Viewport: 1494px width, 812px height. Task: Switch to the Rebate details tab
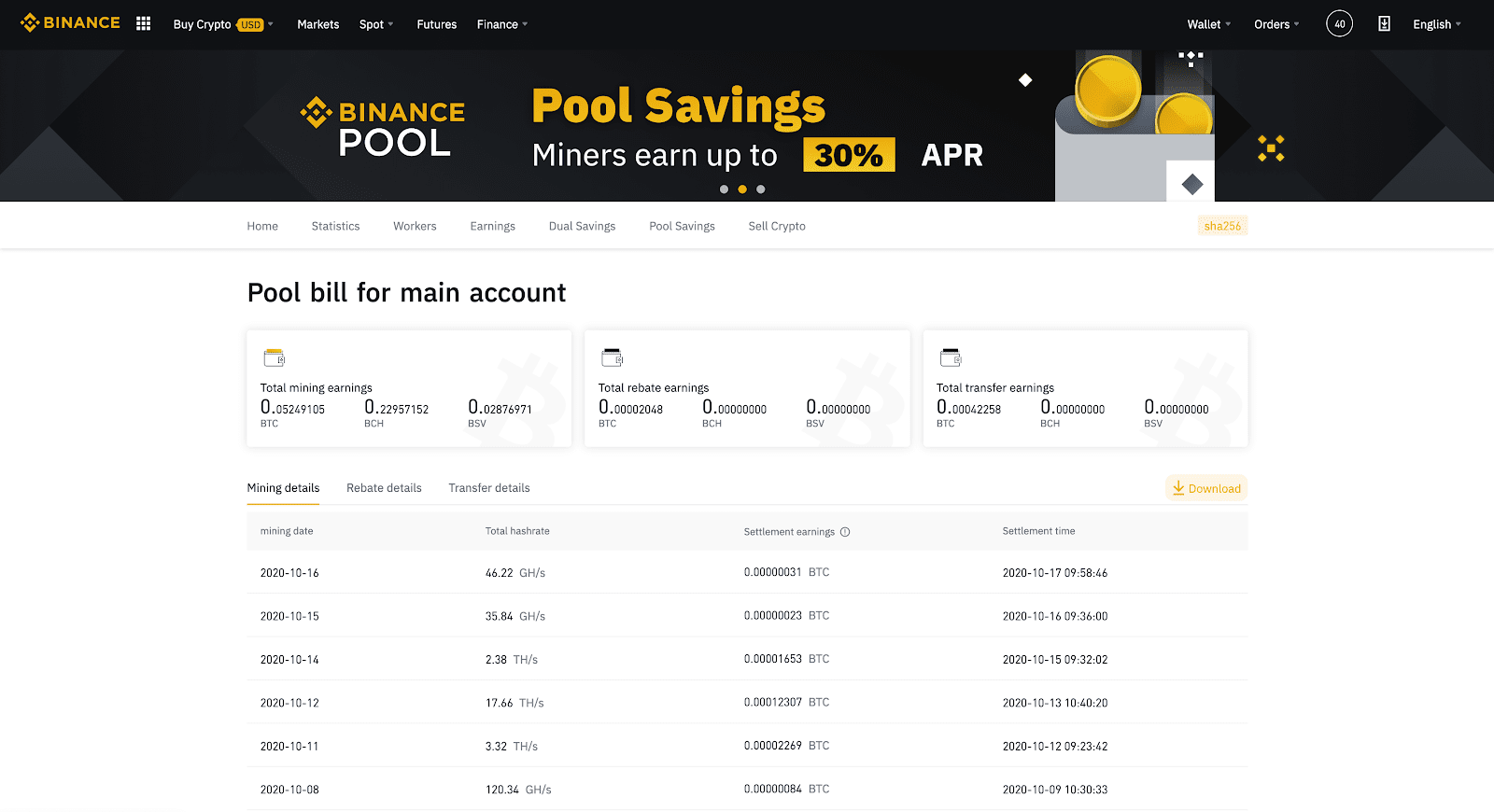pyautogui.click(x=384, y=488)
